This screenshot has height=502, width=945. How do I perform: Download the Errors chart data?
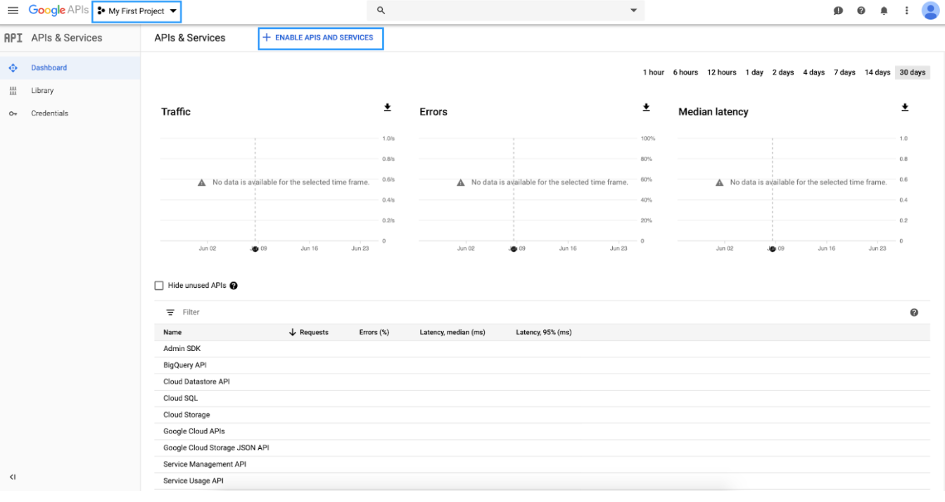click(646, 107)
